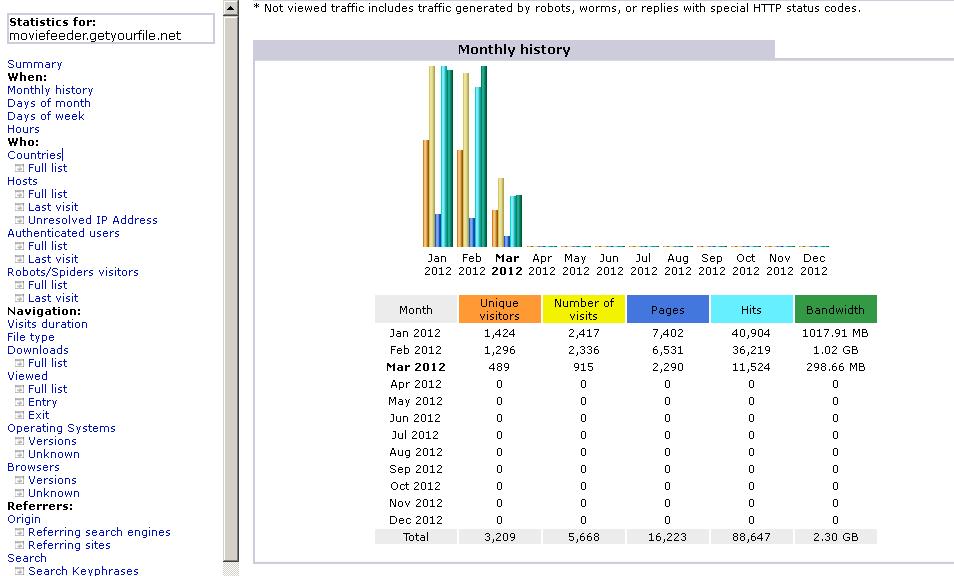Click the icon next to Viewed Entry
Image resolution: width=954 pixels, height=576 pixels.
tap(19, 402)
